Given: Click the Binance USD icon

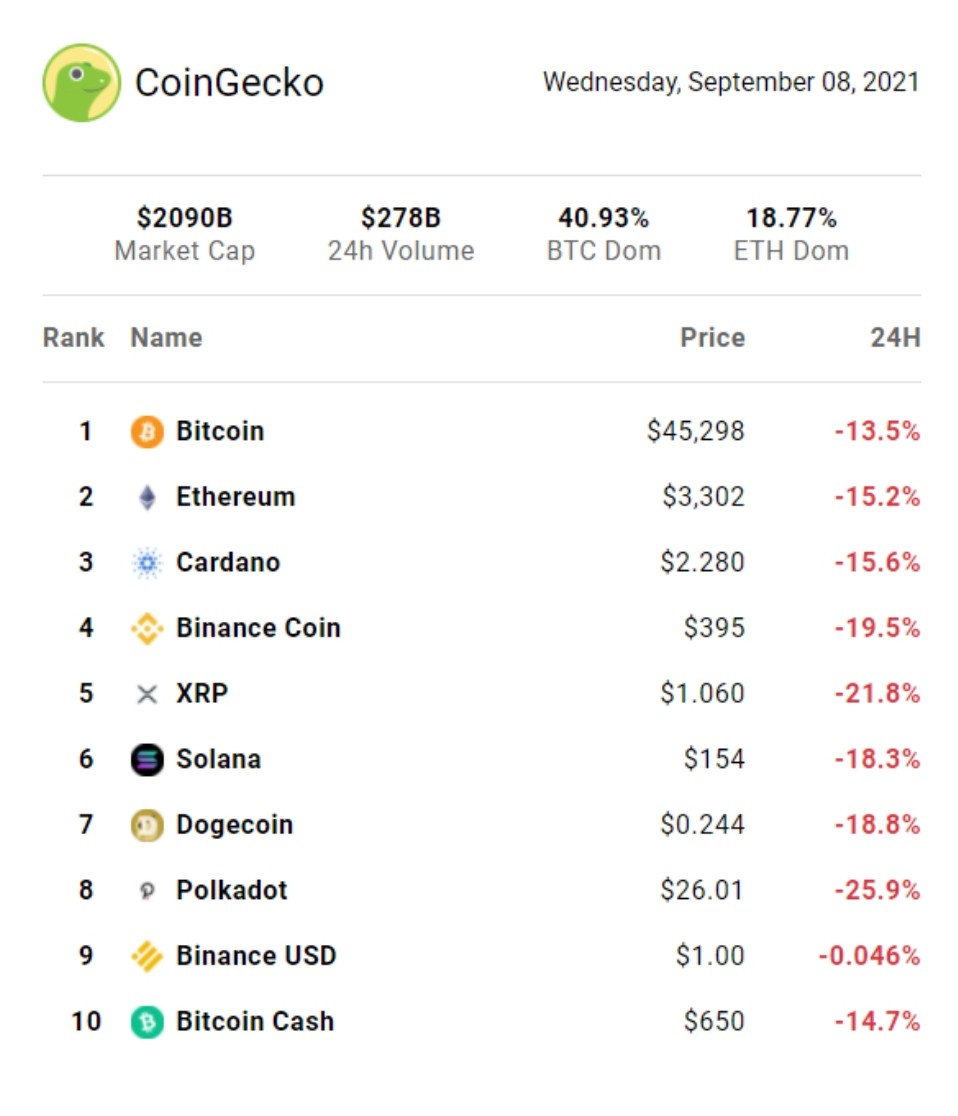Looking at the screenshot, I should click(x=147, y=956).
